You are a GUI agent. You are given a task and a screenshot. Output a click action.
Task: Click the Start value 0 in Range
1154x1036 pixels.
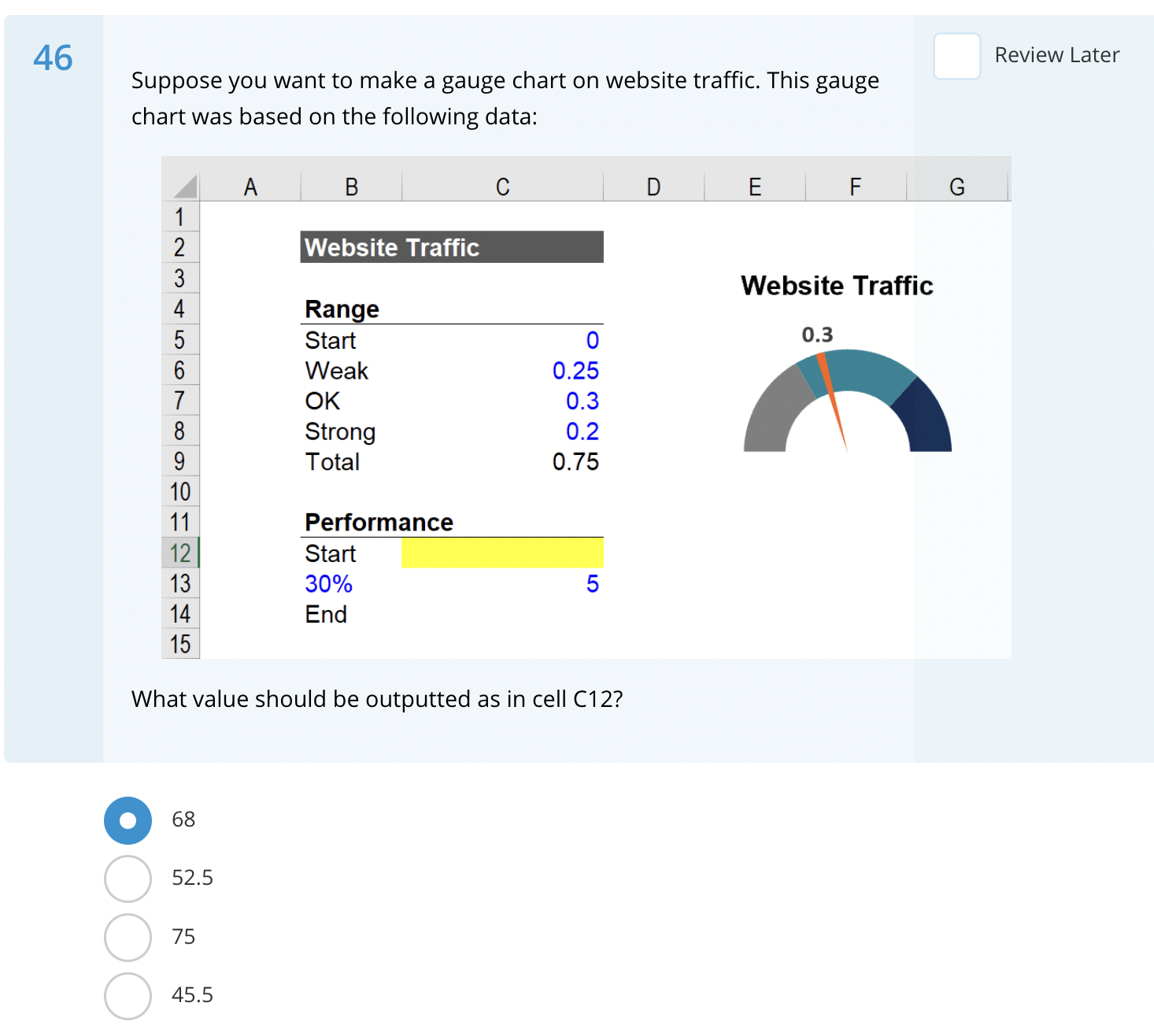point(593,341)
